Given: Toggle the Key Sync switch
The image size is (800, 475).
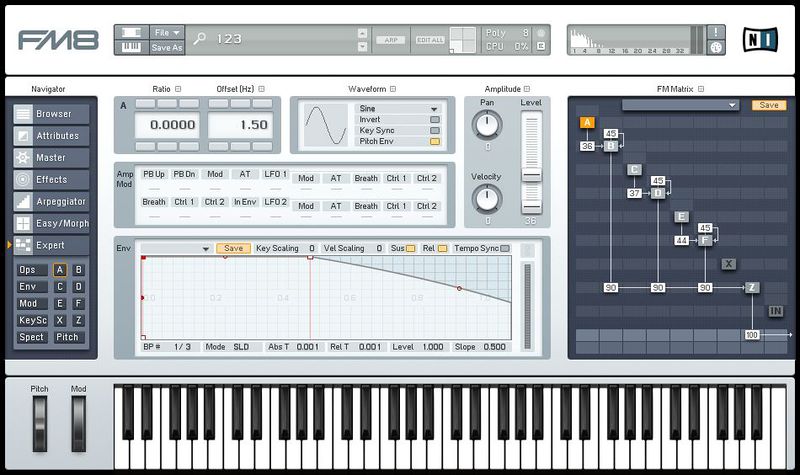Looking at the screenshot, I should 434,131.
